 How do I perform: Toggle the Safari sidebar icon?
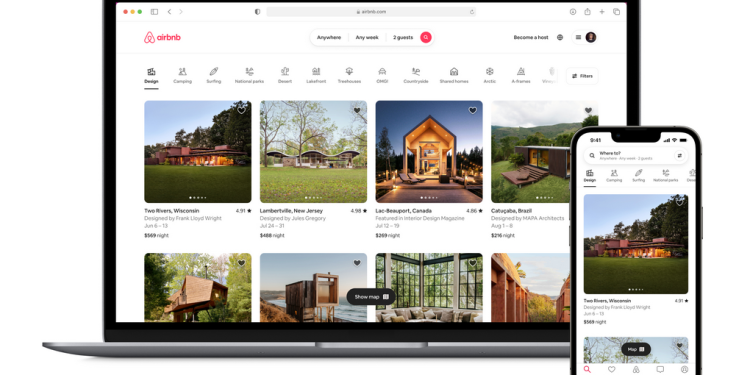154,11
